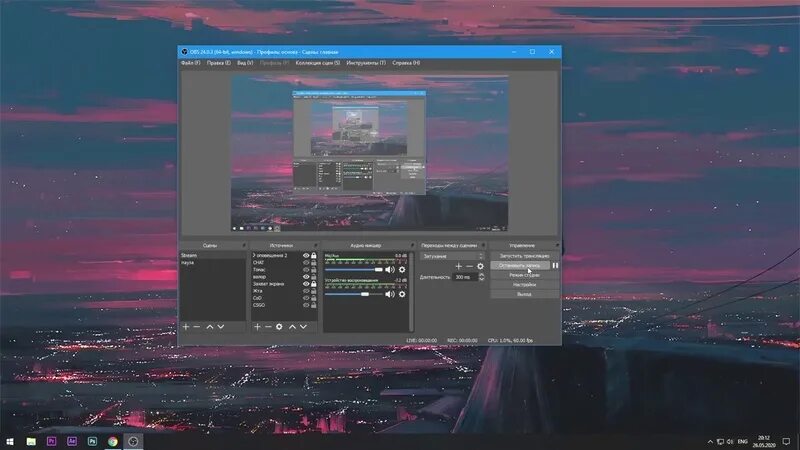
Task: Remove scene transition with the minus icon
Action: (x=469, y=266)
